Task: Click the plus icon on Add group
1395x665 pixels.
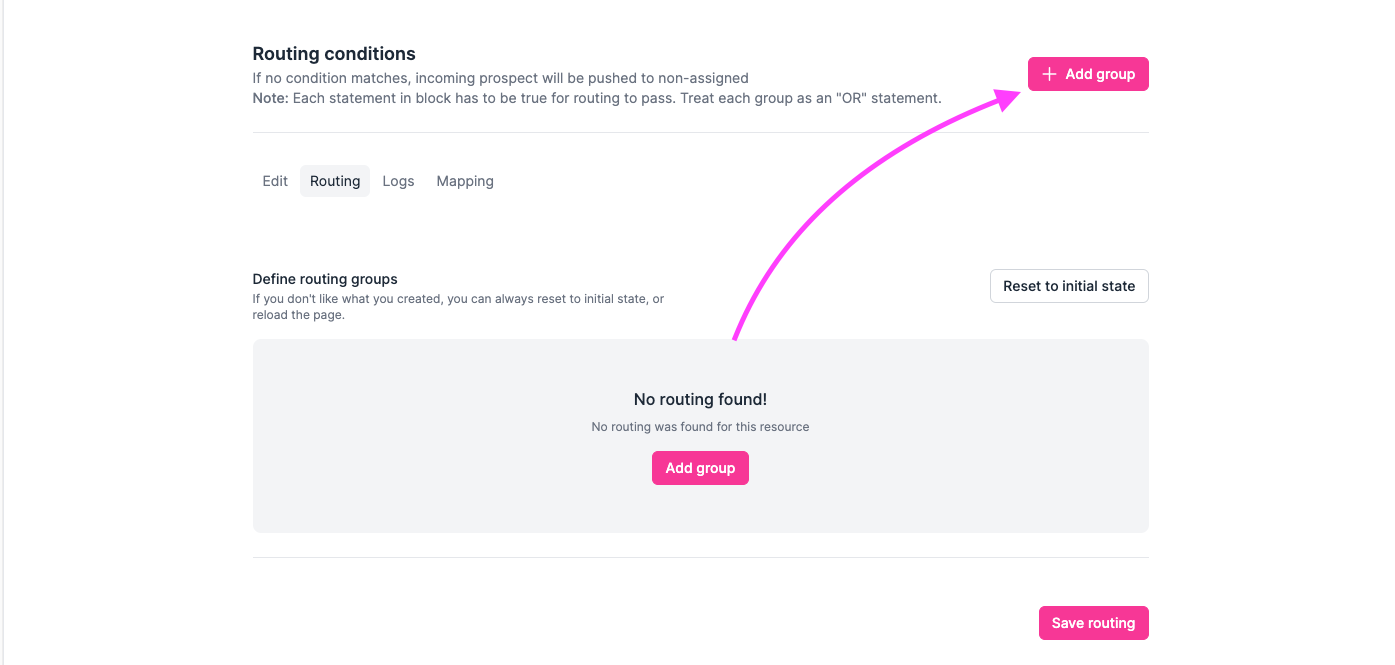Action: pyautogui.click(x=1048, y=73)
